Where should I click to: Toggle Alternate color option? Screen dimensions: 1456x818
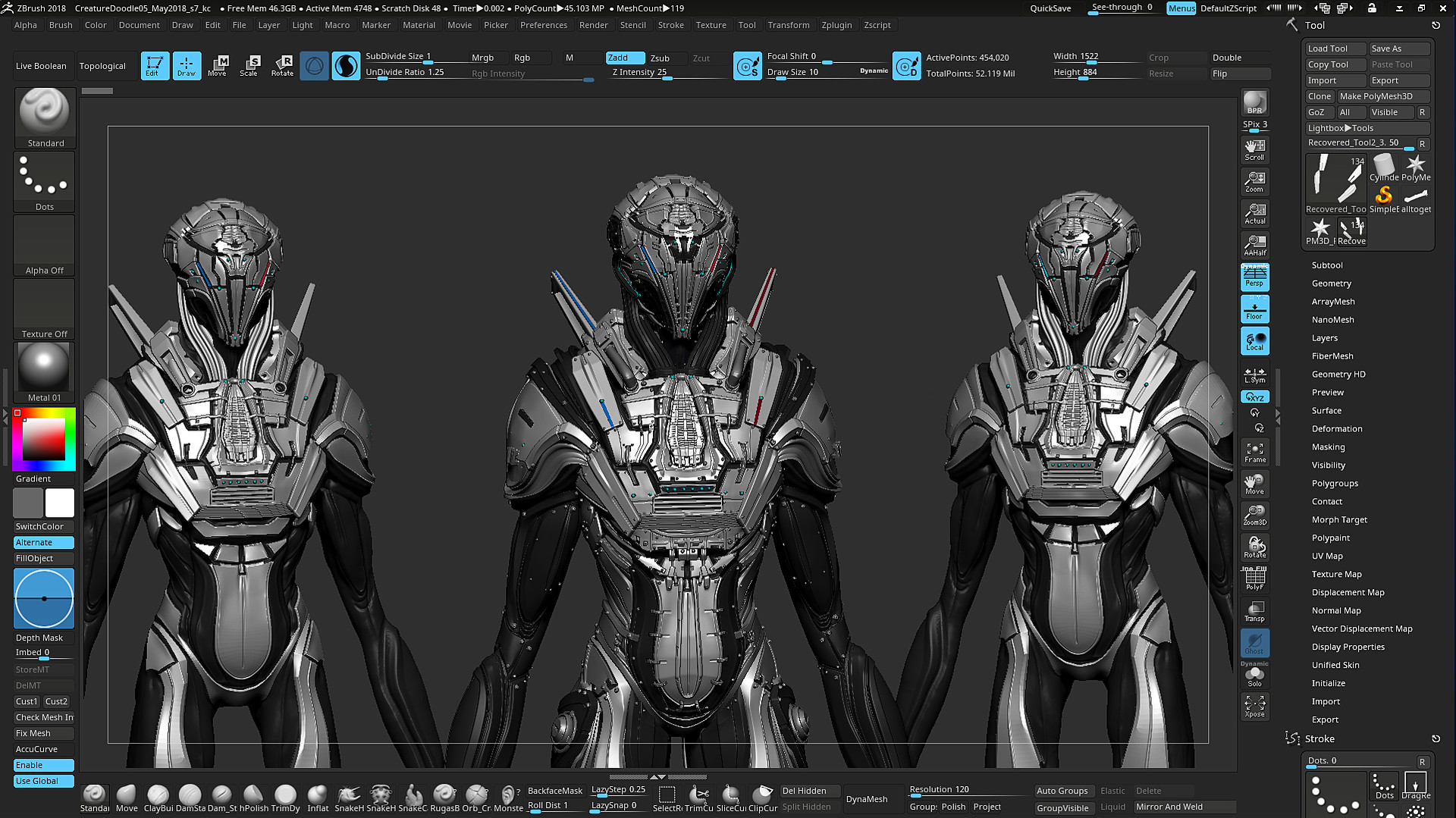click(x=44, y=542)
